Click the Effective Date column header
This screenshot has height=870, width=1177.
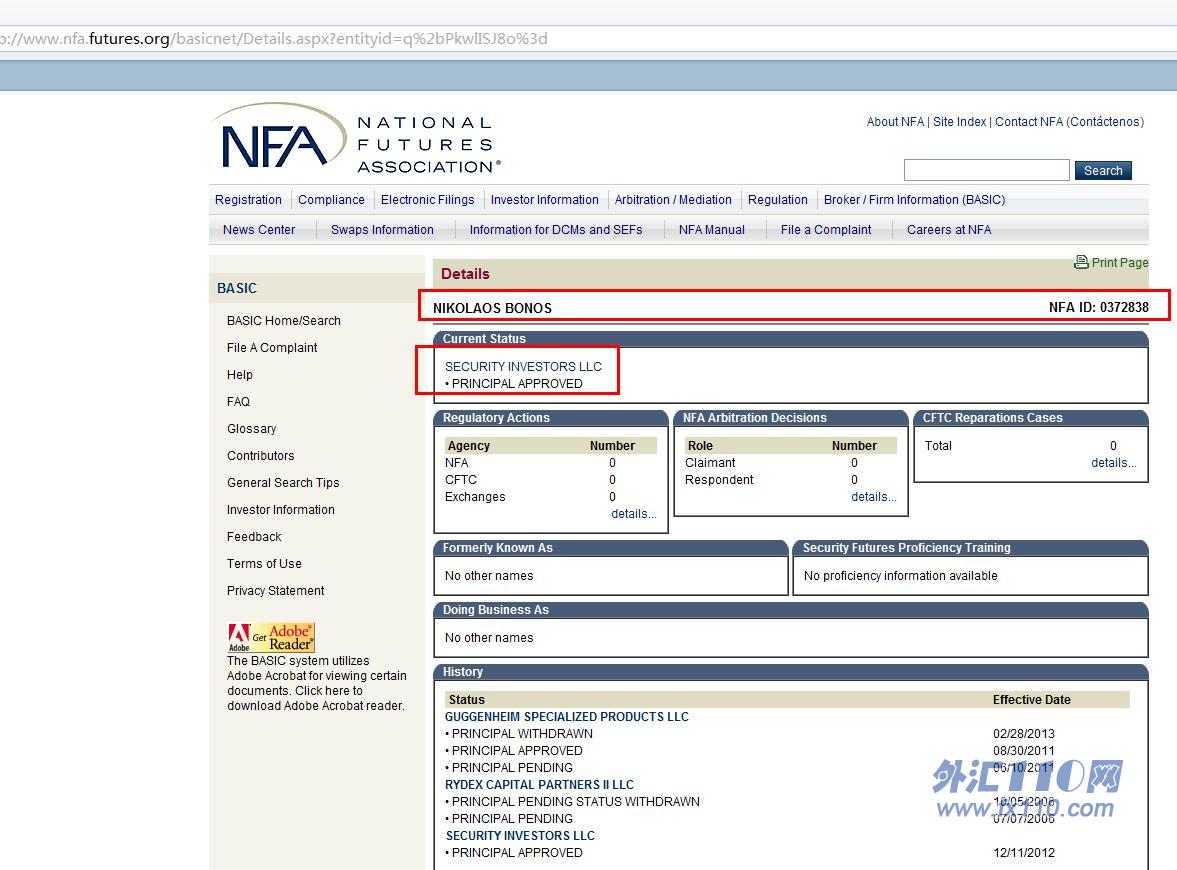tap(1031, 700)
